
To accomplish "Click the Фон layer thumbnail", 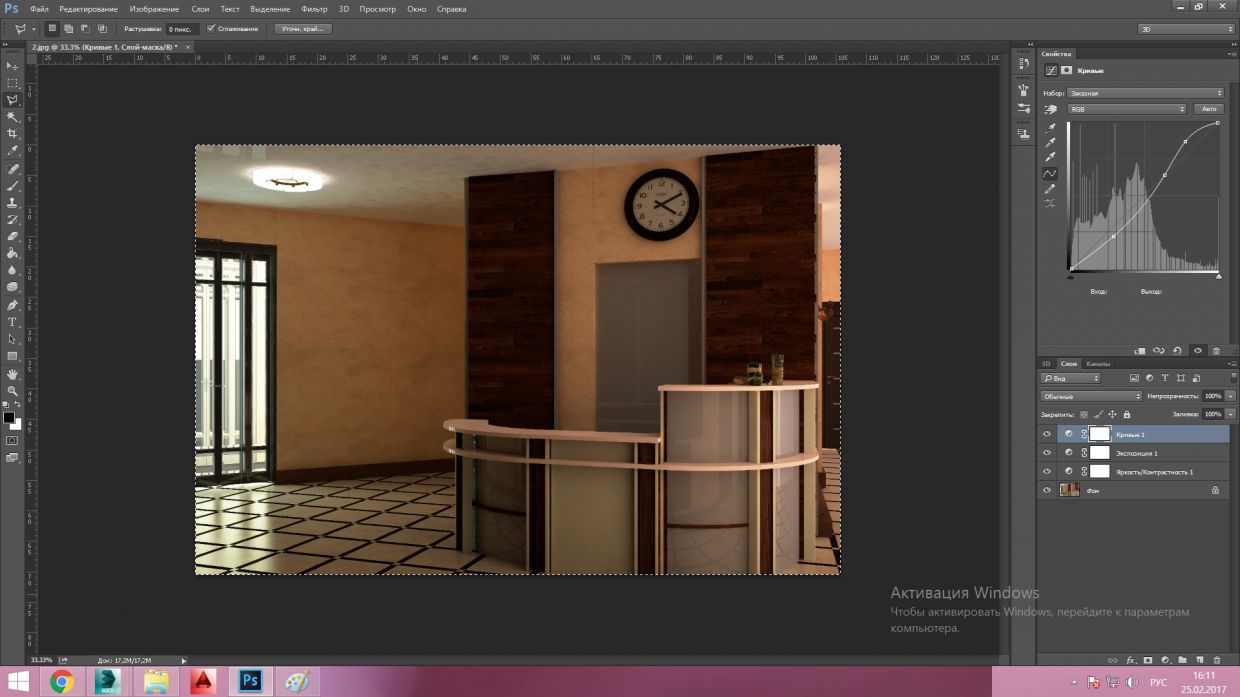I will pyautogui.click(x=1069, y=490).
